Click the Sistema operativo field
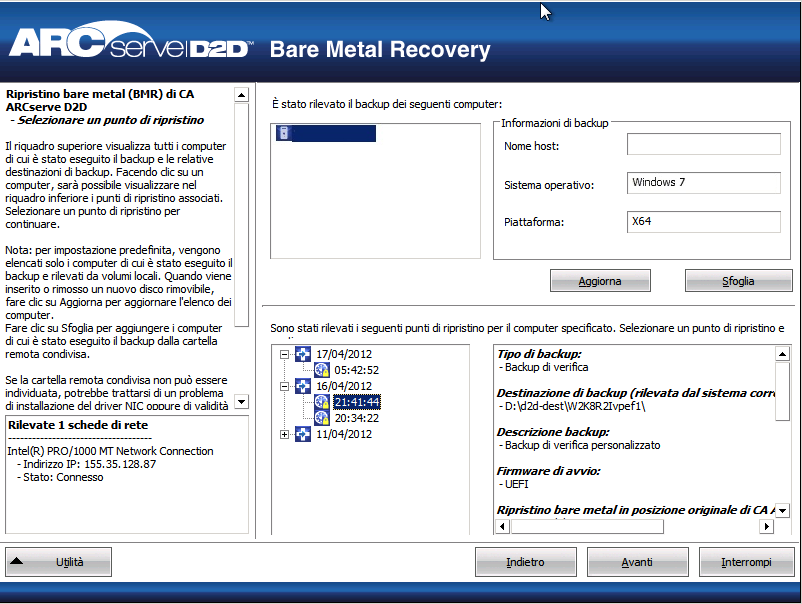This screenshot has width=802, height=604. (x=704, y=183)
